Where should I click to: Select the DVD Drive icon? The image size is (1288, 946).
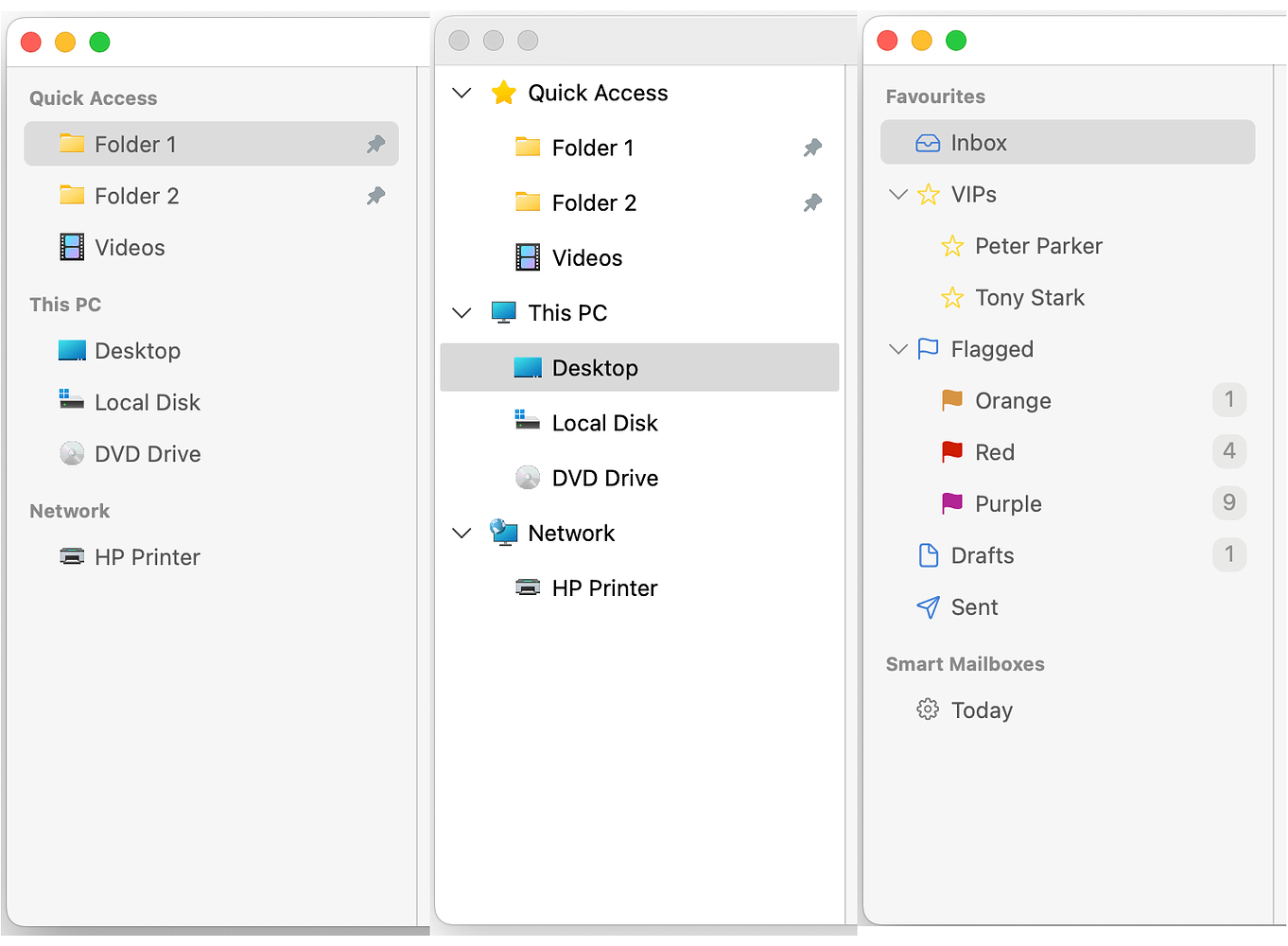click(x=72, y=453)
